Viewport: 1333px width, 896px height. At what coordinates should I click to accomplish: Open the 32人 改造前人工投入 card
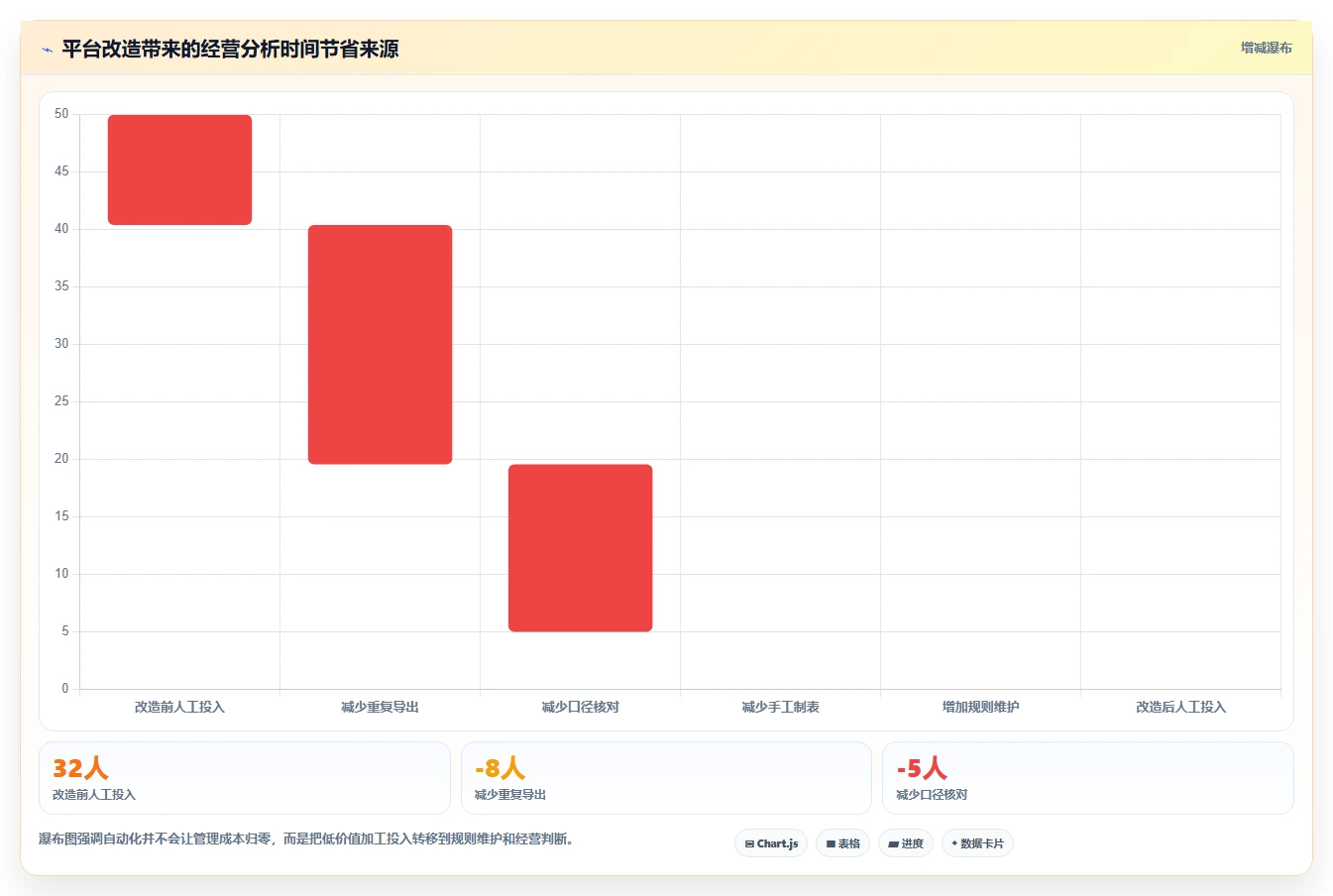pos(245,778)
